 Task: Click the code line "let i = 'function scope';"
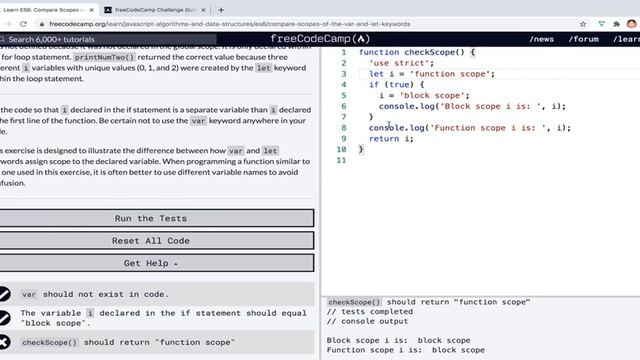click(x=432, y=74)
